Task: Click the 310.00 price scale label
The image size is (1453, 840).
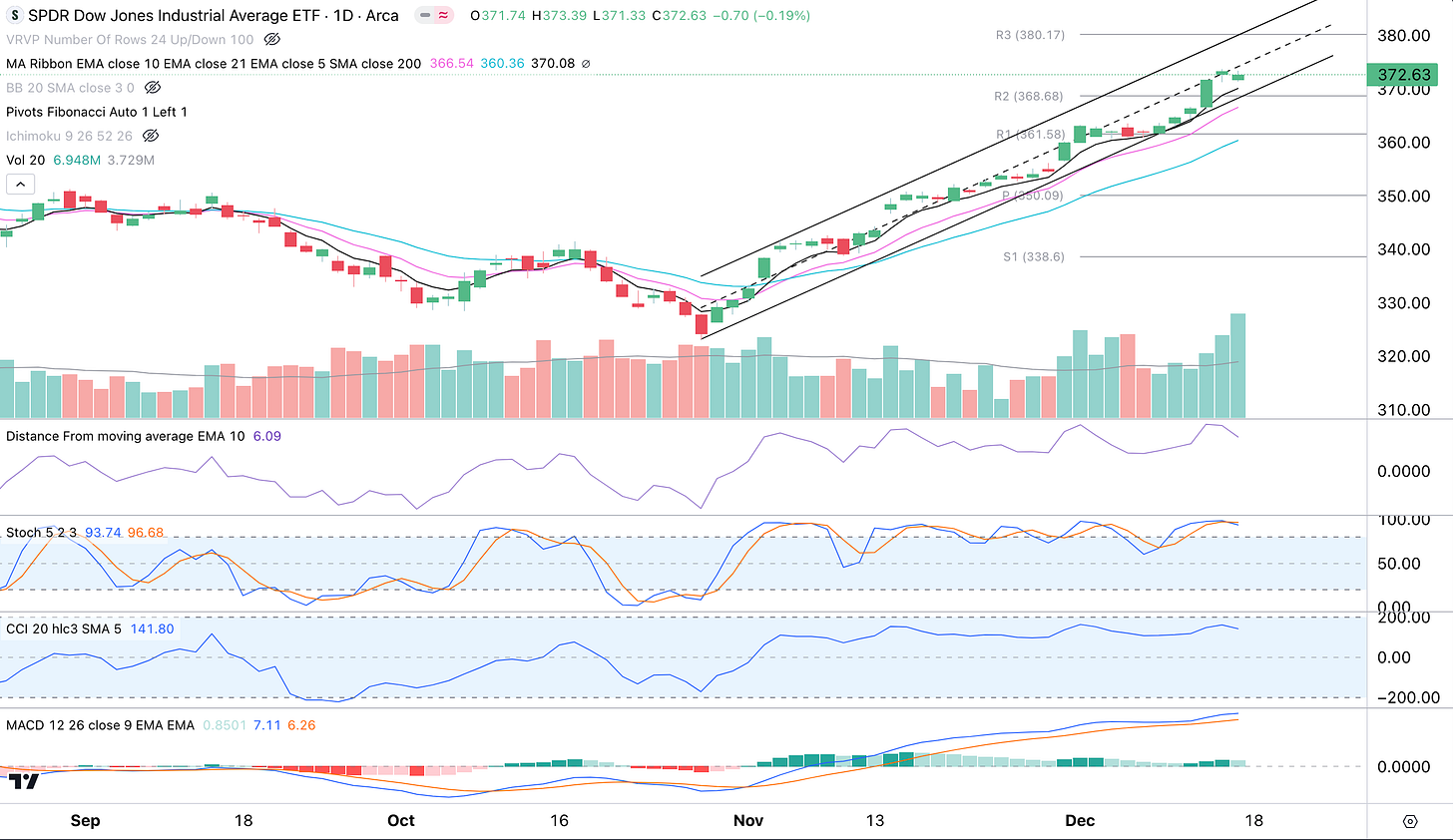Action: point(1404,410)
